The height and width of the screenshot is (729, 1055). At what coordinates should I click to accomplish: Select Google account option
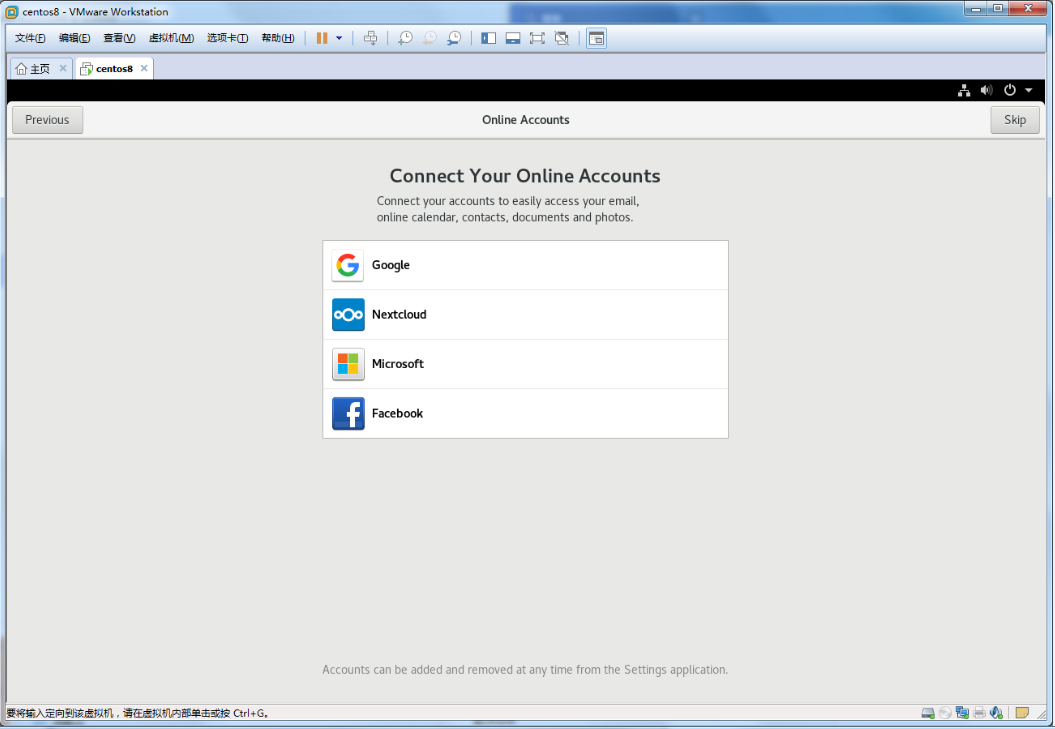click(x=525, y=265)
